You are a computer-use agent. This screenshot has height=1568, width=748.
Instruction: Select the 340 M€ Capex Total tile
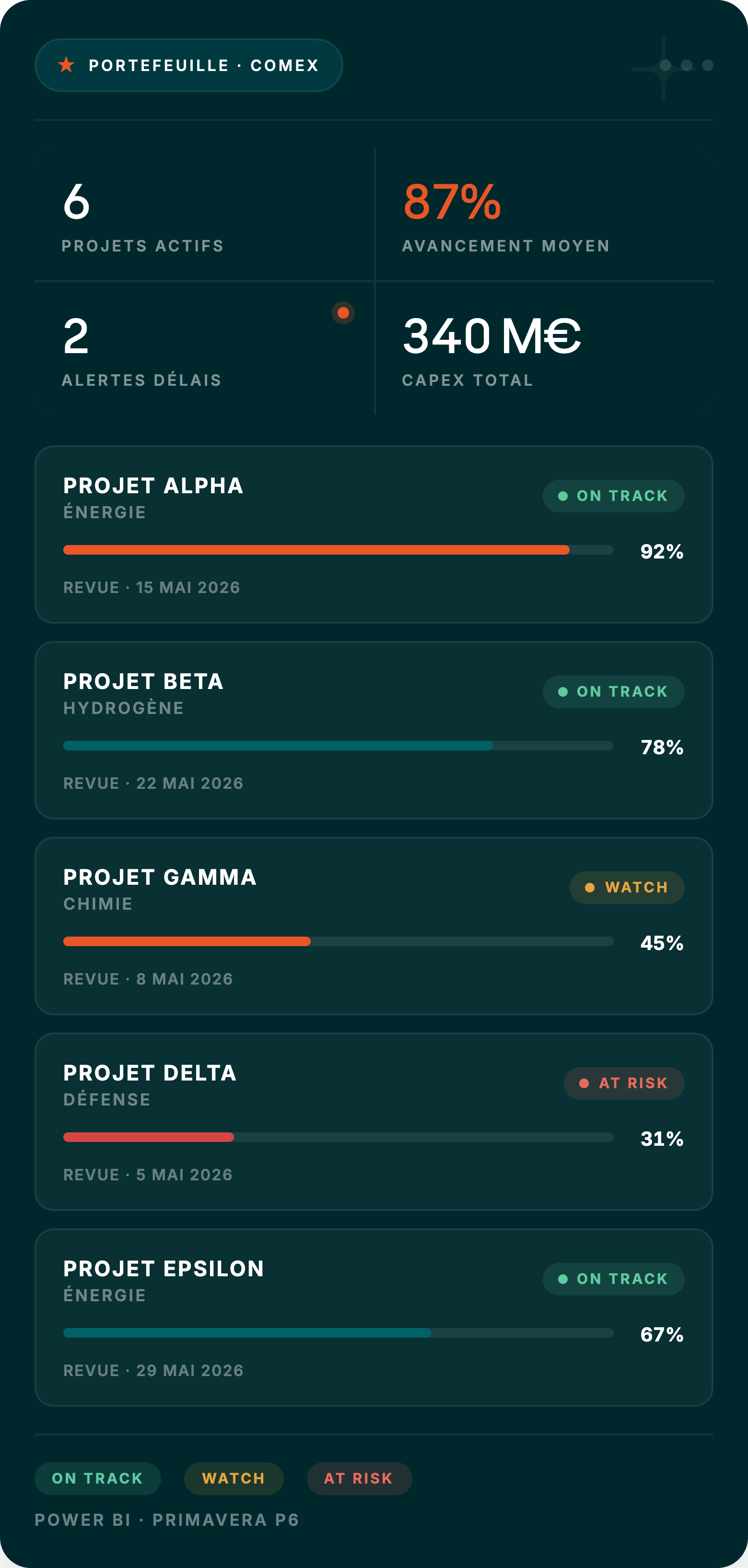point(544,348)
